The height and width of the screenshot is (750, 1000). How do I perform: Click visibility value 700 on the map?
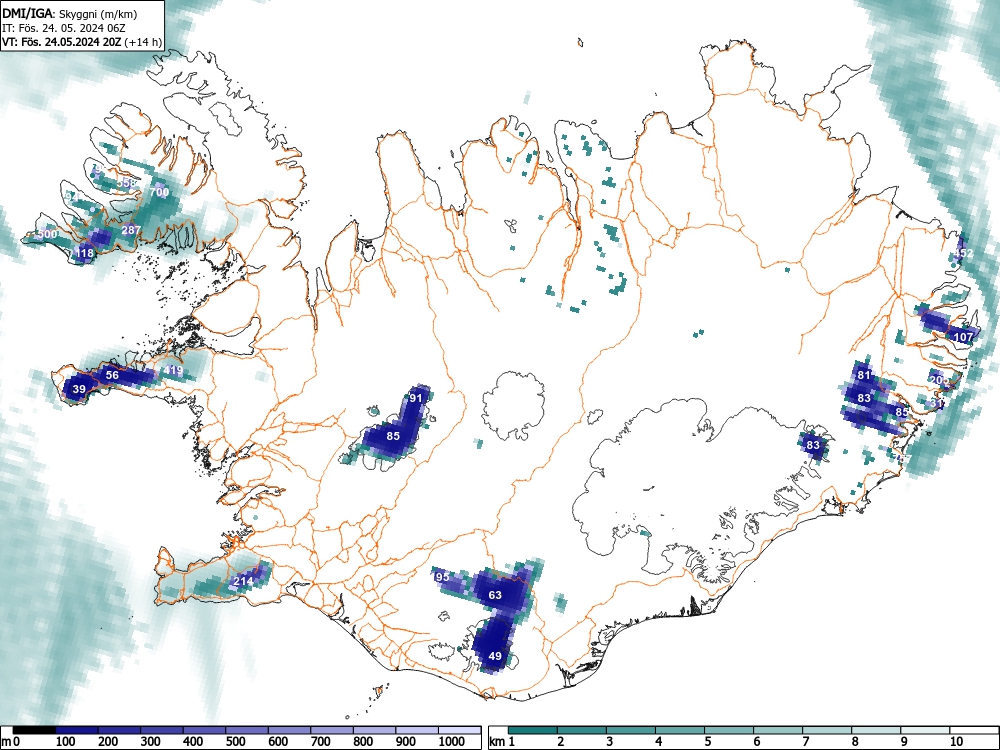click(x=159, y=192)
